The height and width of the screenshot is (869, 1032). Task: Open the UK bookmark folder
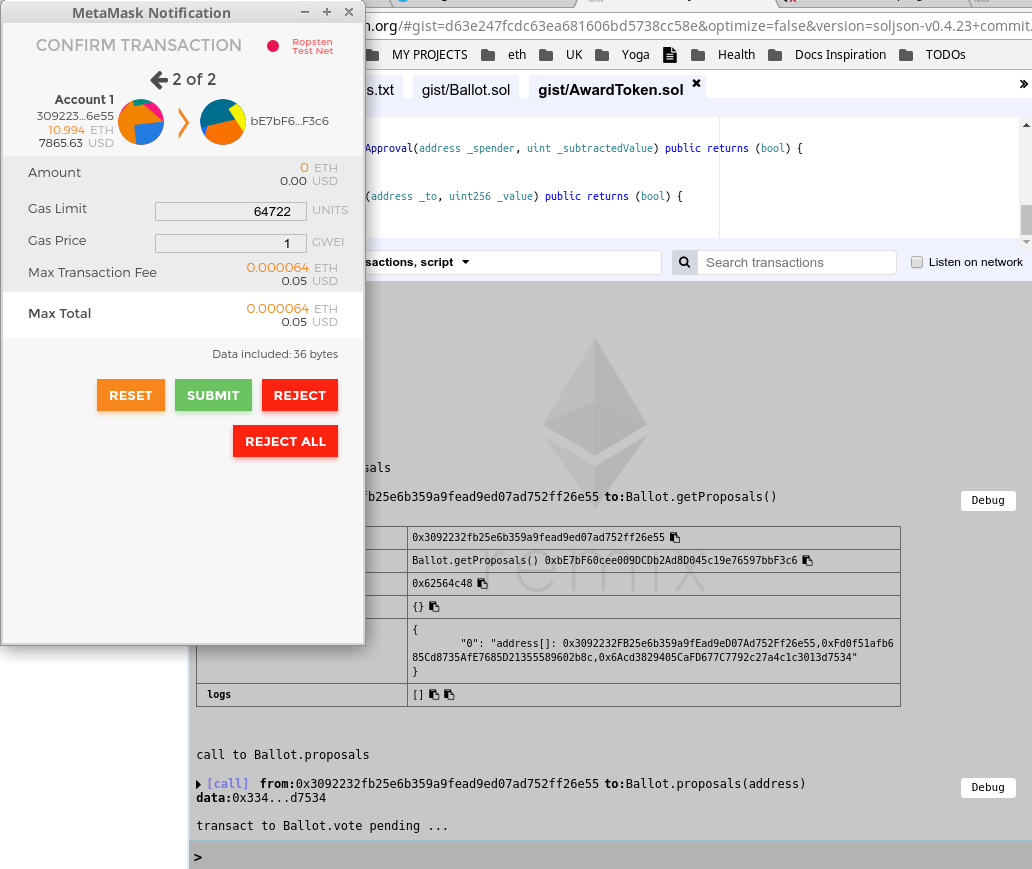click(x=561, y=55)
